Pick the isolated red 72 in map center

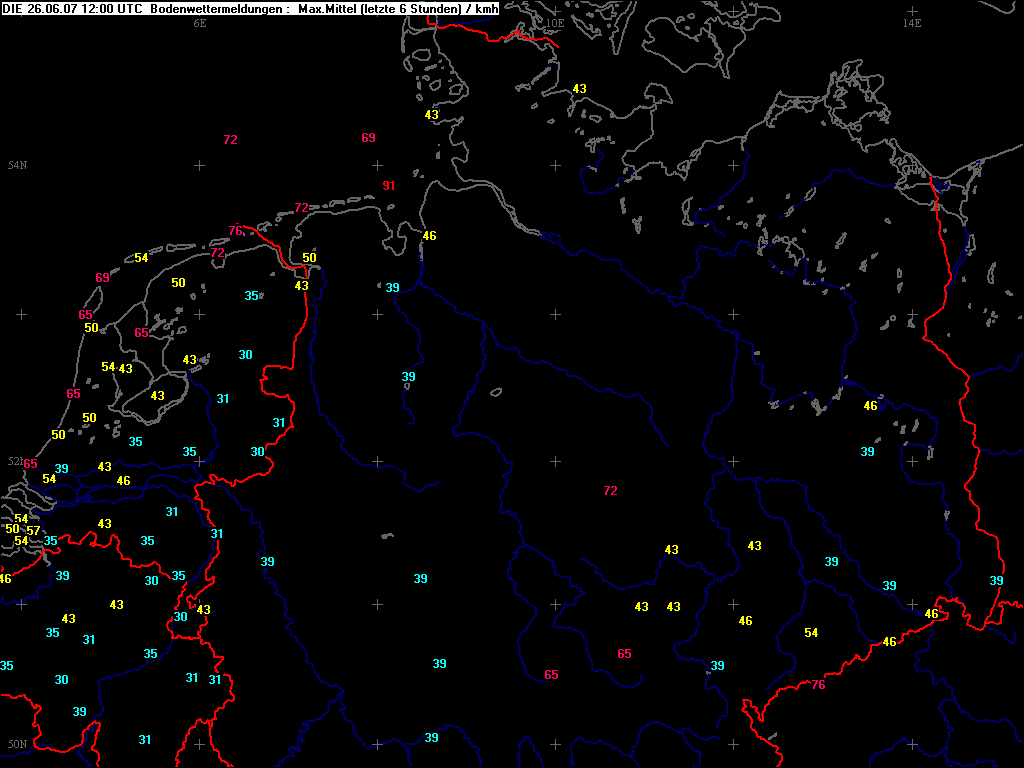pyautogui.click(x=610, y=491)
